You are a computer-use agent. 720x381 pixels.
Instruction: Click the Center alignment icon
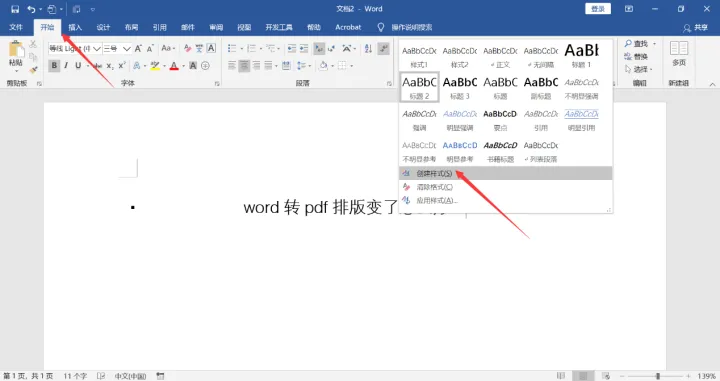pos(244,66)
